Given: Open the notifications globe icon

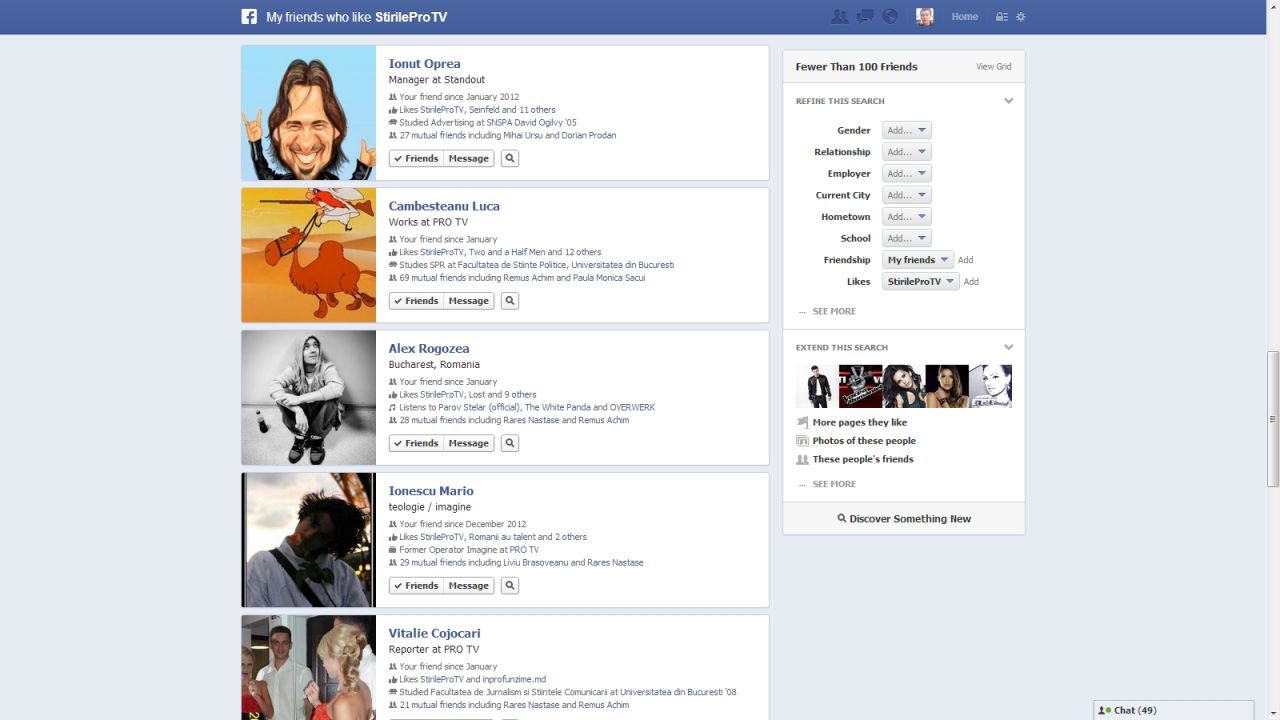Looking at the screenshot, I should (890, 17).
